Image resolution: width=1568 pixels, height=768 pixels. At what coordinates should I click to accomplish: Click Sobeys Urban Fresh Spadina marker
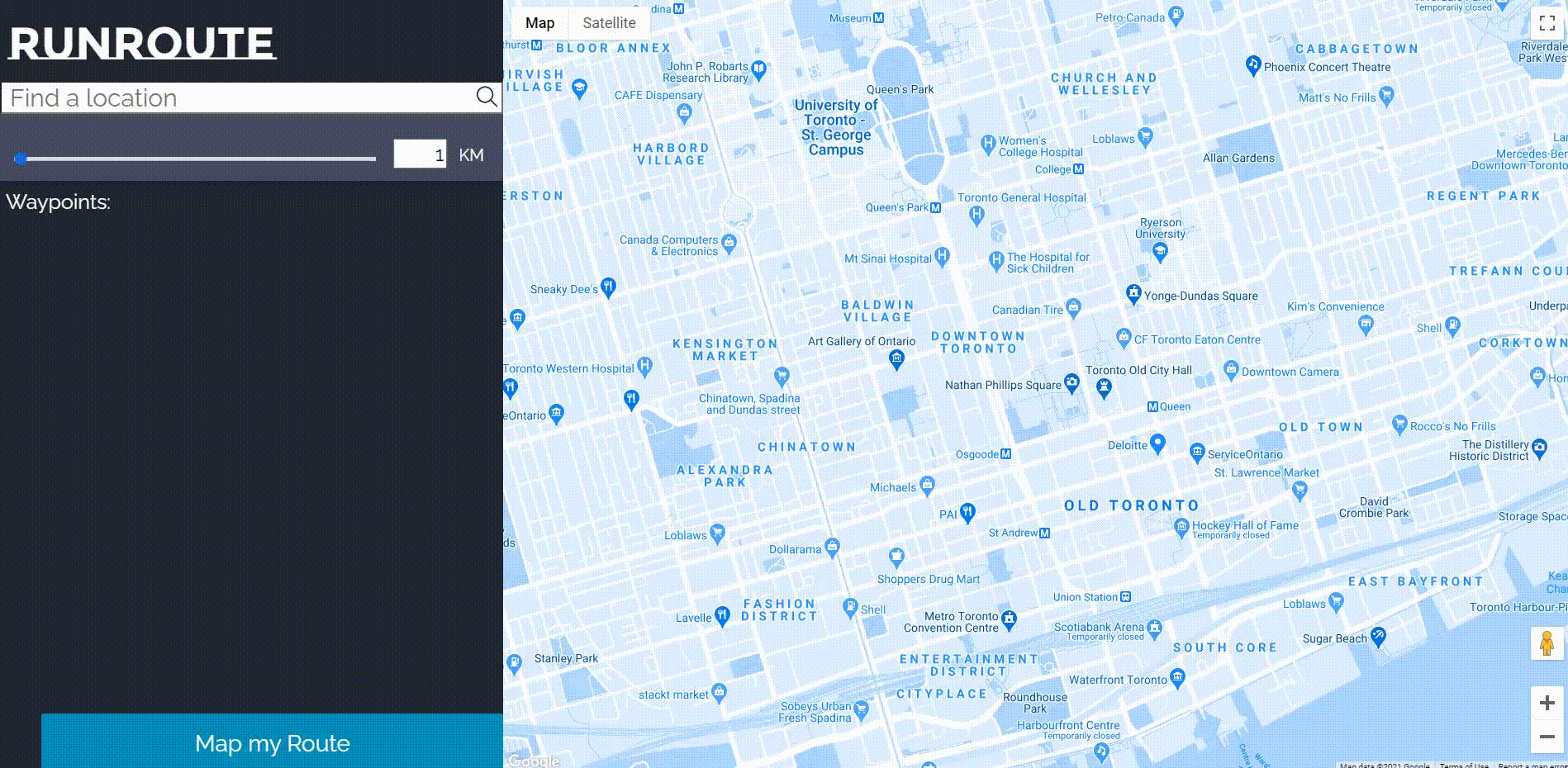pos(861,709)
